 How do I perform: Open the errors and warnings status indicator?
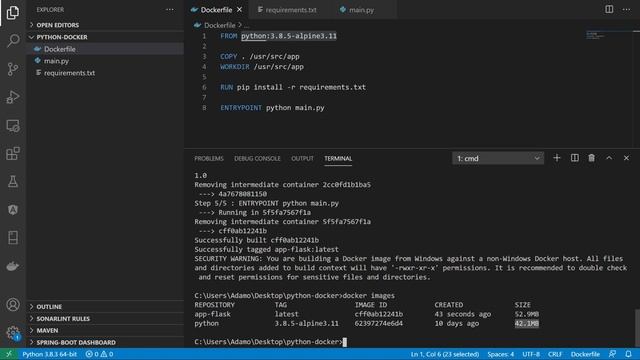pos(99,354)
